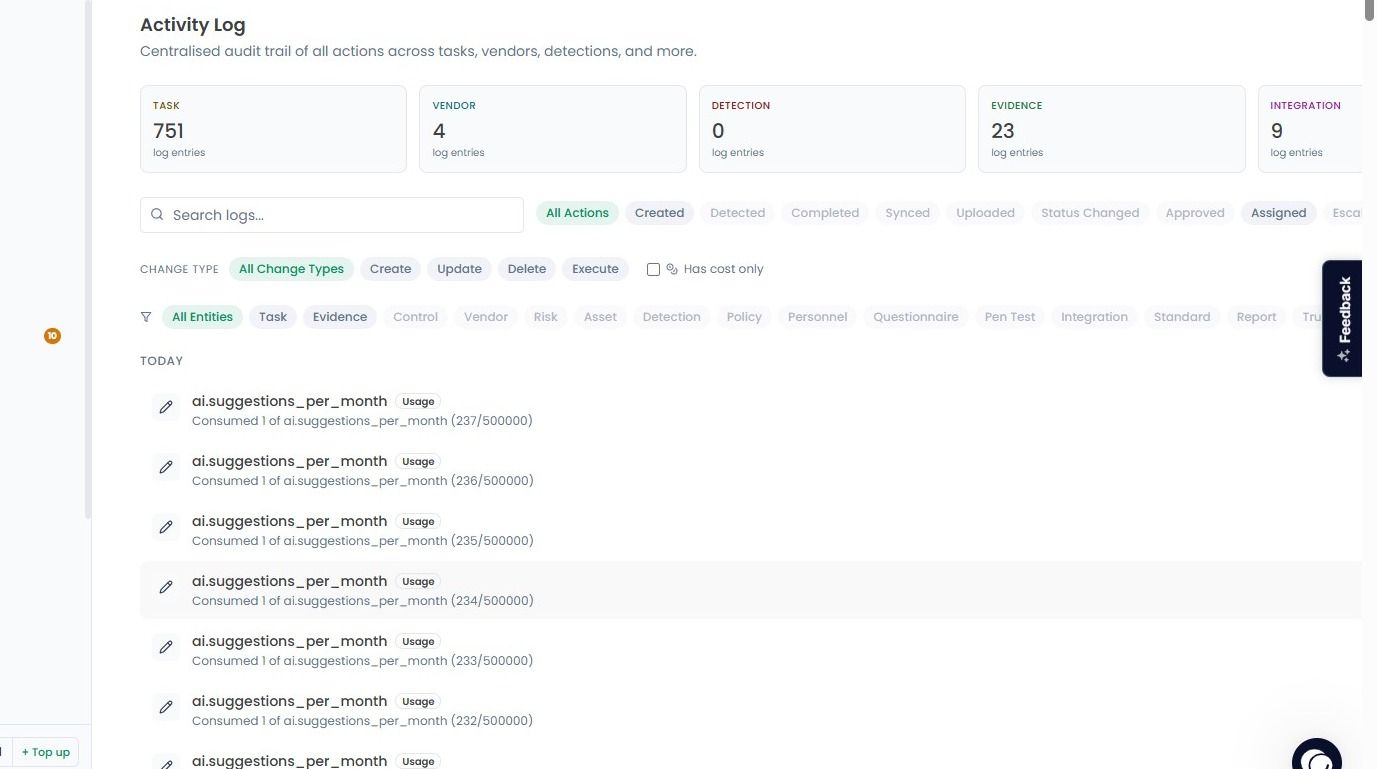Screen dimensions: 1377x769
Task: Filter entities by Vendor chip
Action: (x=486, y=317)
